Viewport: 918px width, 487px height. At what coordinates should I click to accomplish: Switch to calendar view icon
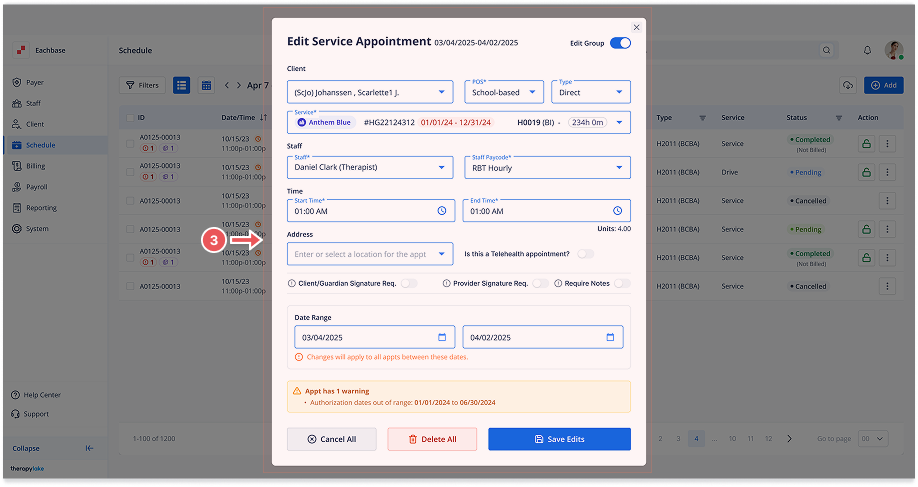206,86
